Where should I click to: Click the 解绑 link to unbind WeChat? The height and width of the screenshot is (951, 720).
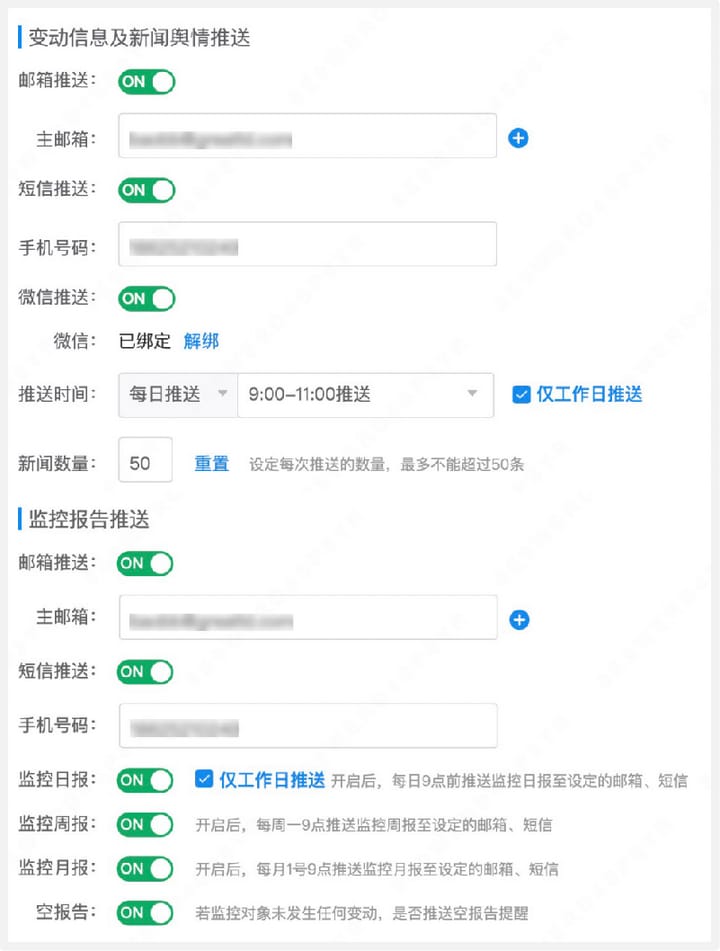201,341
